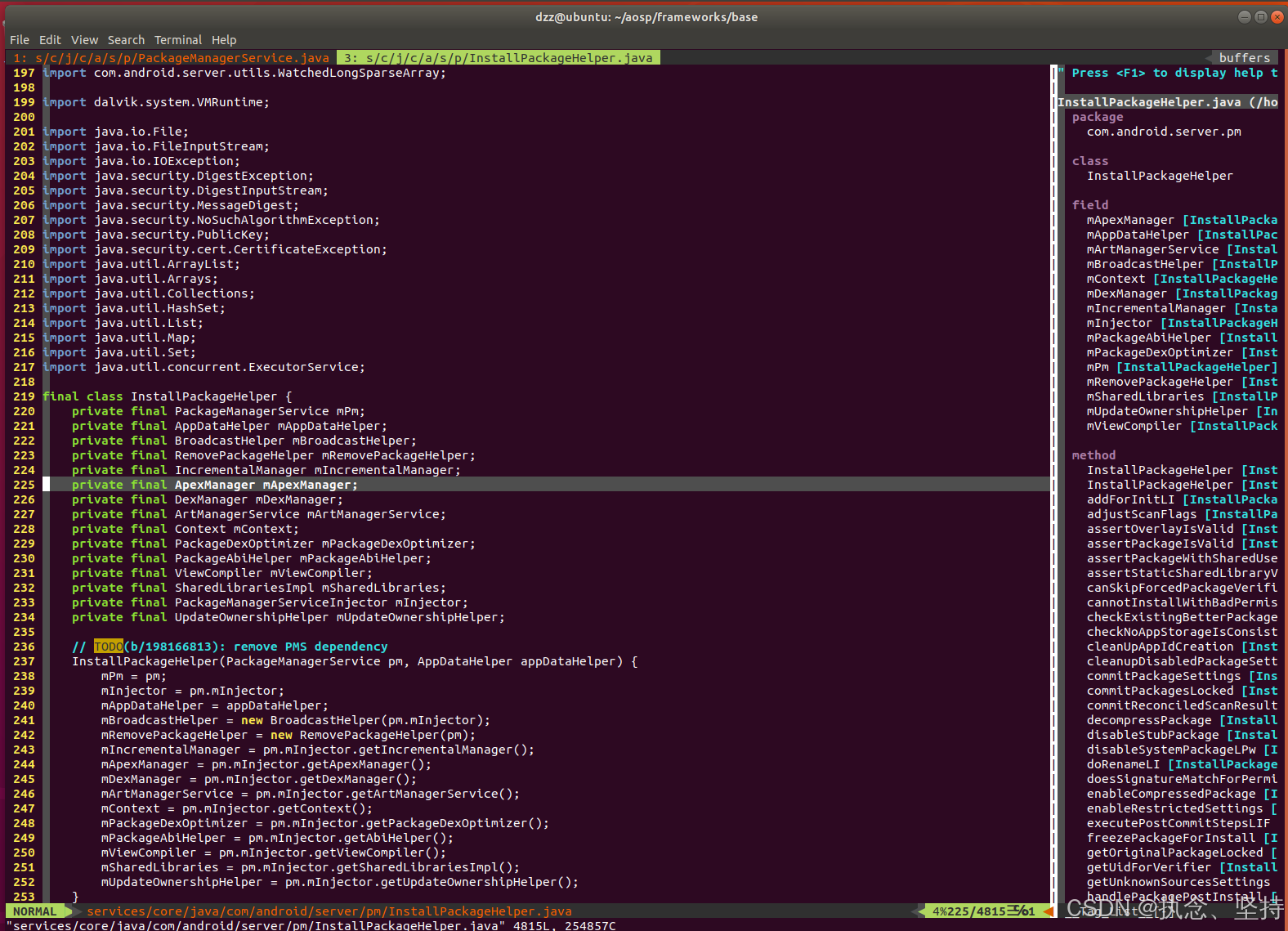
Task: Jump to disableStubPackage method in tagbar
Action: [x=1182, y=735]
